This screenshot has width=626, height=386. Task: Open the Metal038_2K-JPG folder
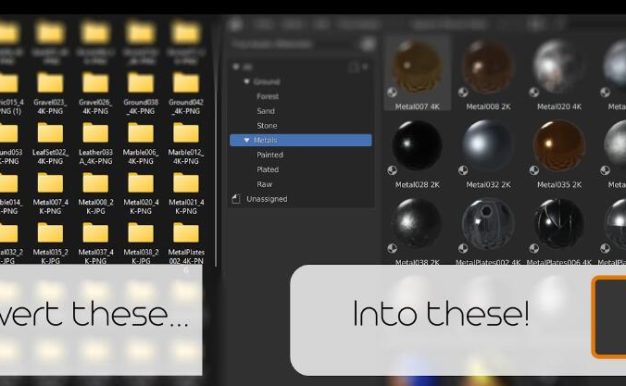tap(141, 243)
